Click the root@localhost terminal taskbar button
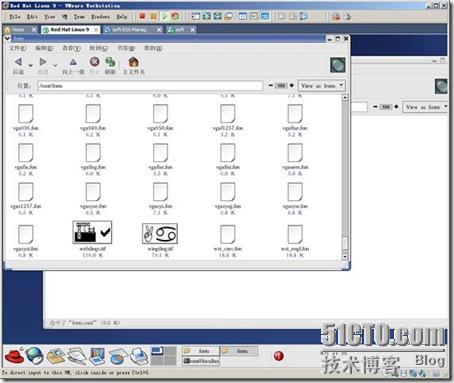The image size is (454, 383). [x=201, y=361]
